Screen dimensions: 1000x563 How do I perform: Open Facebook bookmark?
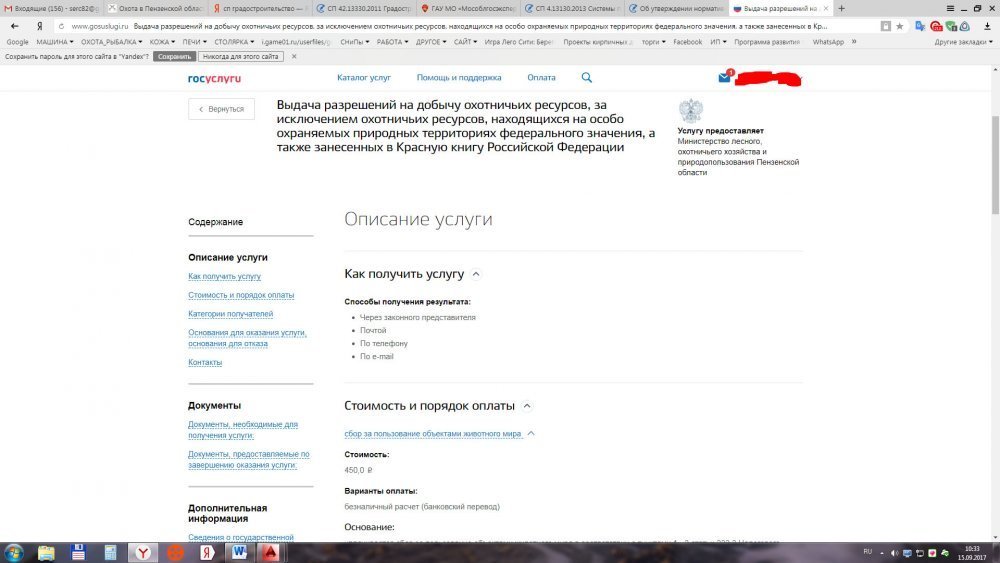687,42
